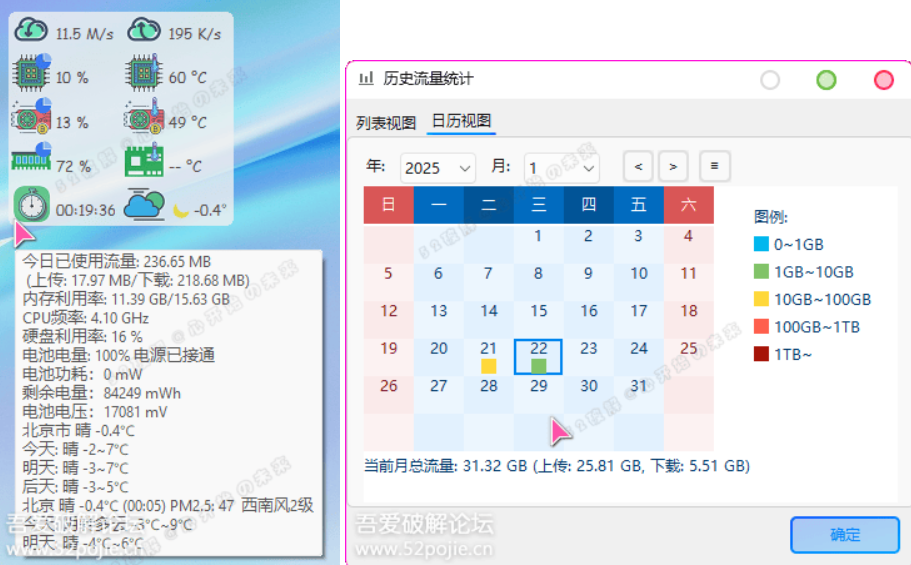911x565 pixels.
Task: Click the 49 °C GPU temperature value
Action: click(x=187, y=122)
